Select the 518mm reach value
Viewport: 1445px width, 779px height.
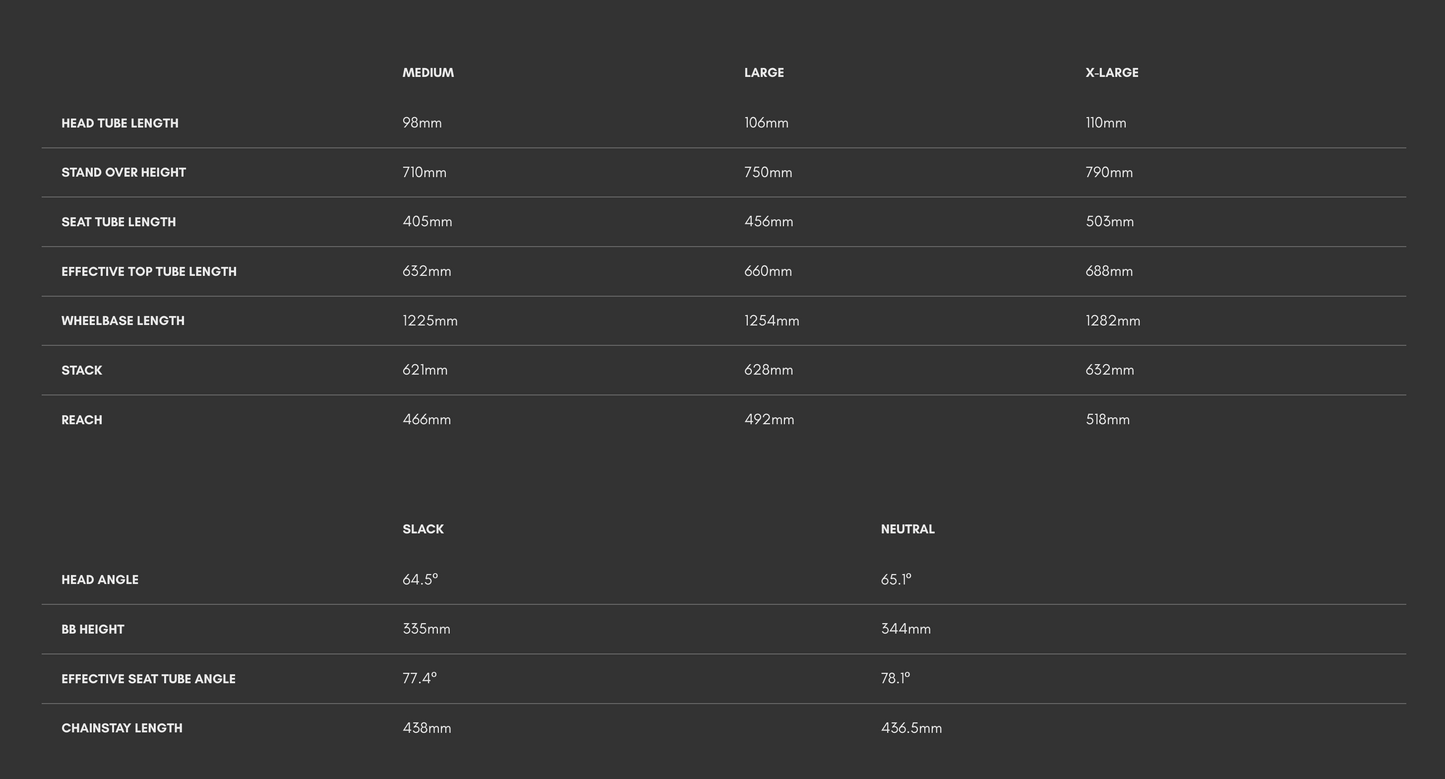point(1108,420)
